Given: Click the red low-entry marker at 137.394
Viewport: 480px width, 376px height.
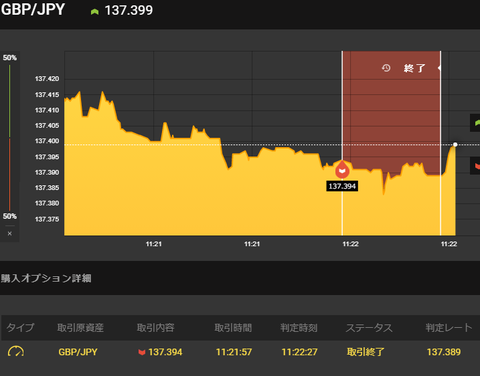Looking at the screenshot, I should point(342,170).
